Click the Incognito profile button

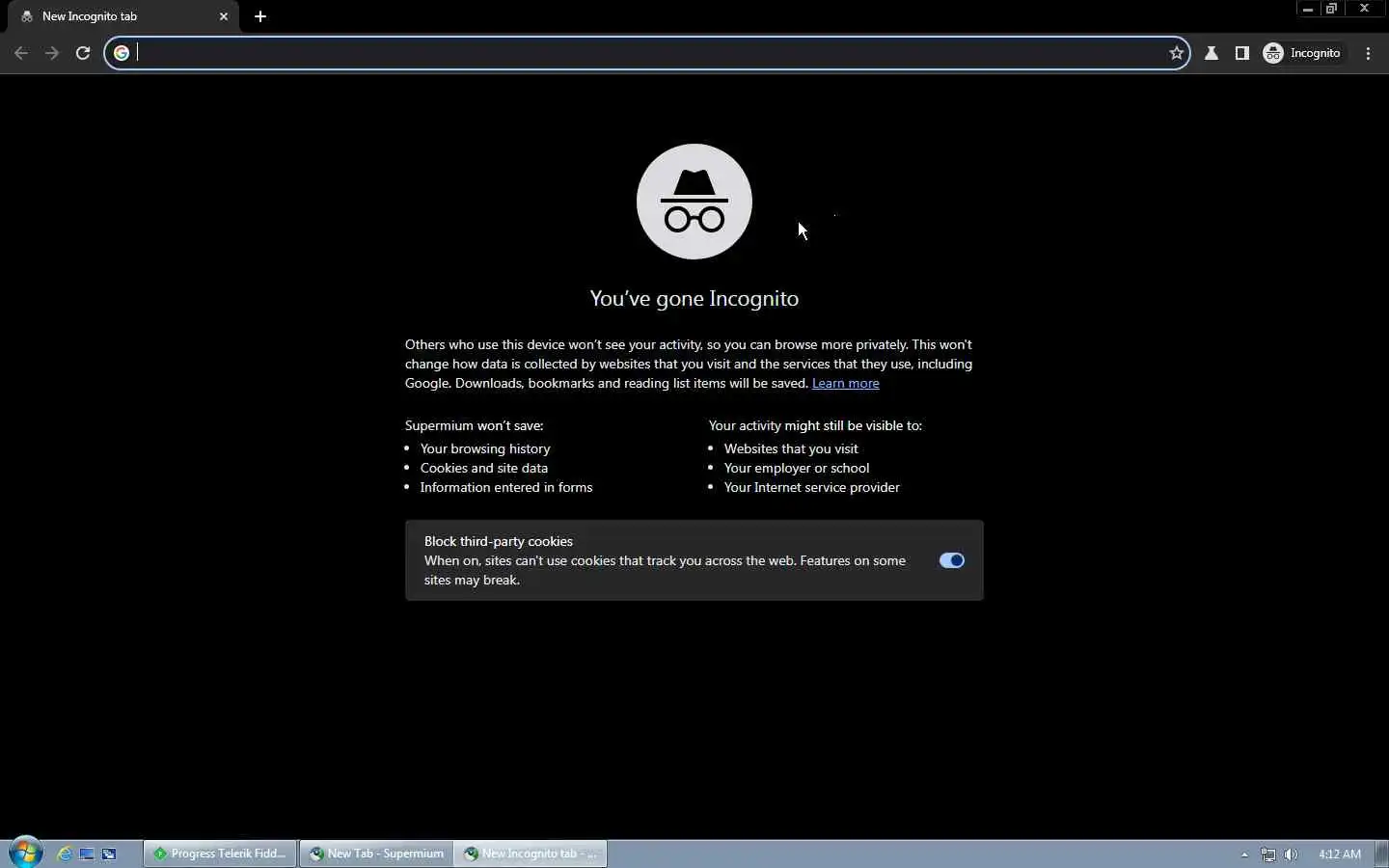(x=1302, y=53)
